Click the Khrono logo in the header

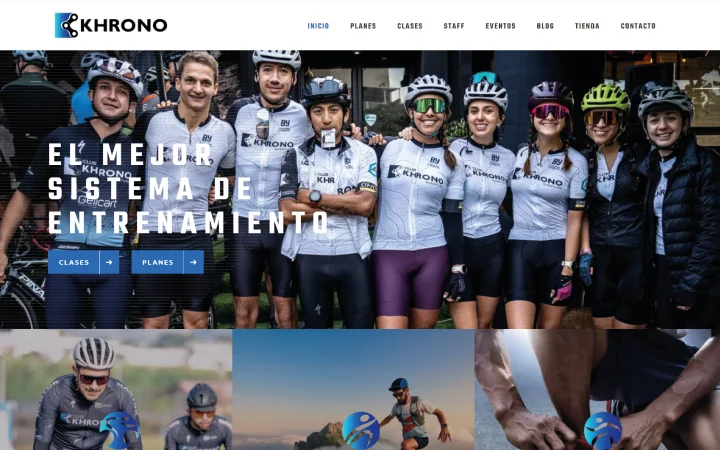pos(111,25)
